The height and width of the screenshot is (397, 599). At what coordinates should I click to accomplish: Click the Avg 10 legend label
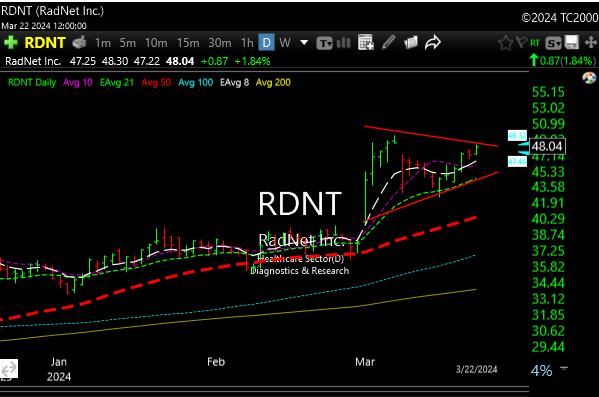78,83
